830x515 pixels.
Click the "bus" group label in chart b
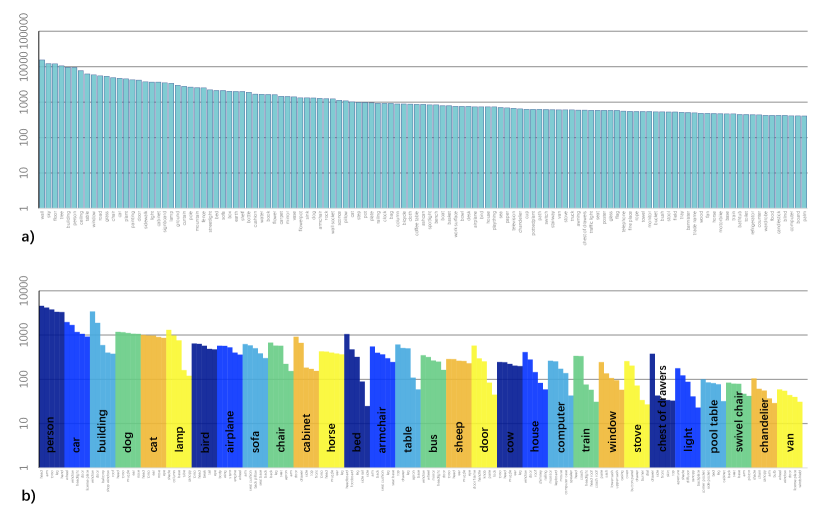click(434, 444)
